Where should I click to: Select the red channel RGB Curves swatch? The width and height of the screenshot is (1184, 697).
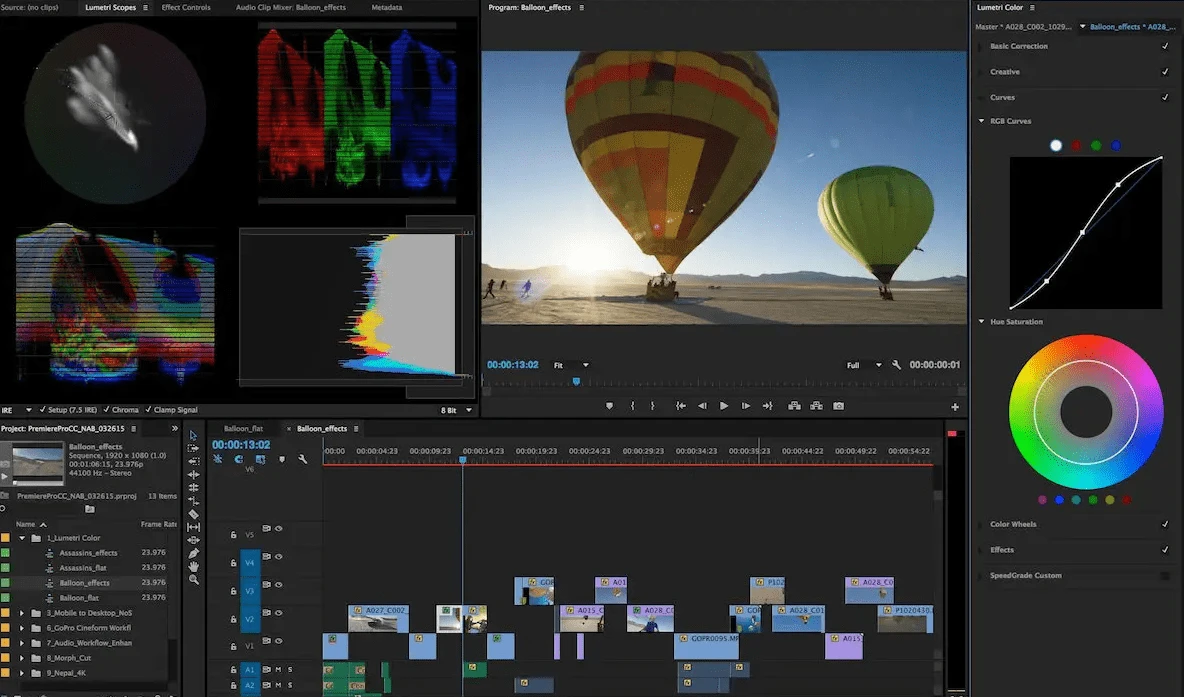click(x=1076, y=146)
